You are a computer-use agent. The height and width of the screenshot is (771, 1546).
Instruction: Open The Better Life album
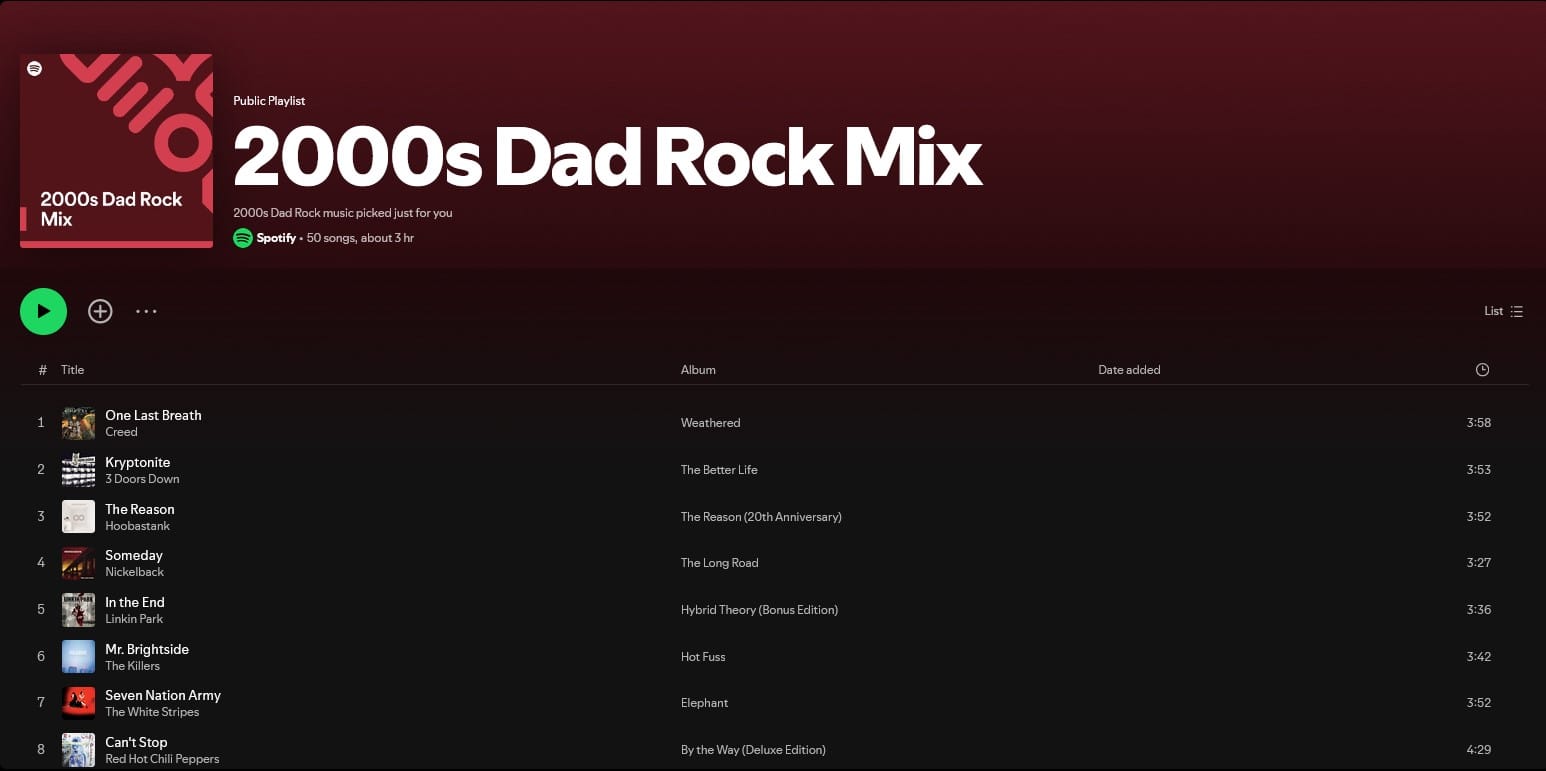pos(719,470)
